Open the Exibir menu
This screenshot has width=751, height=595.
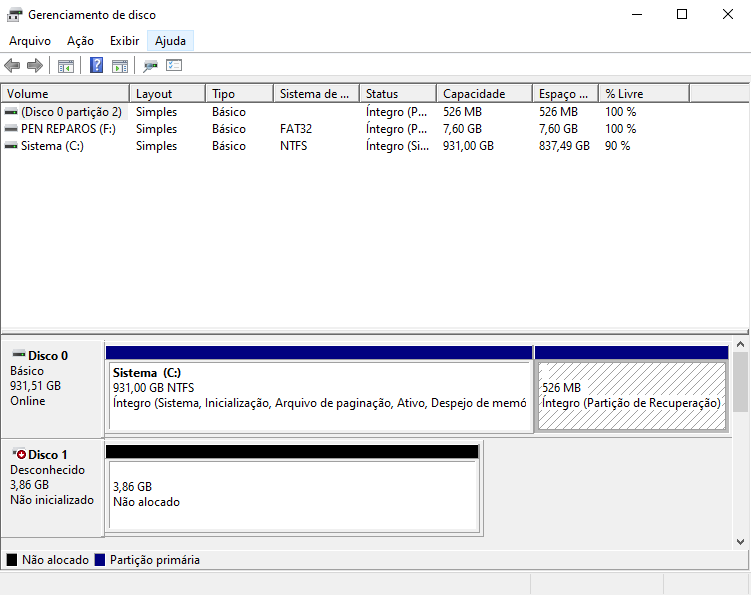pyautogui.click(x=125, y=41)
